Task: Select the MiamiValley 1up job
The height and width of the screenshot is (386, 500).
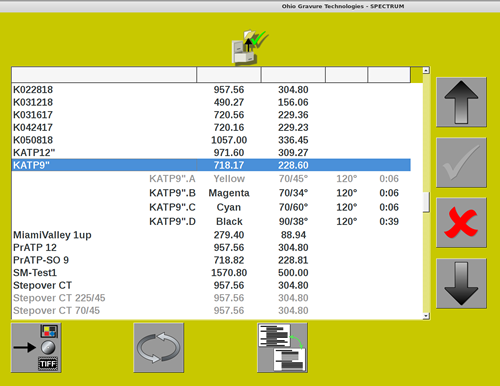Action: click(211, 235)
